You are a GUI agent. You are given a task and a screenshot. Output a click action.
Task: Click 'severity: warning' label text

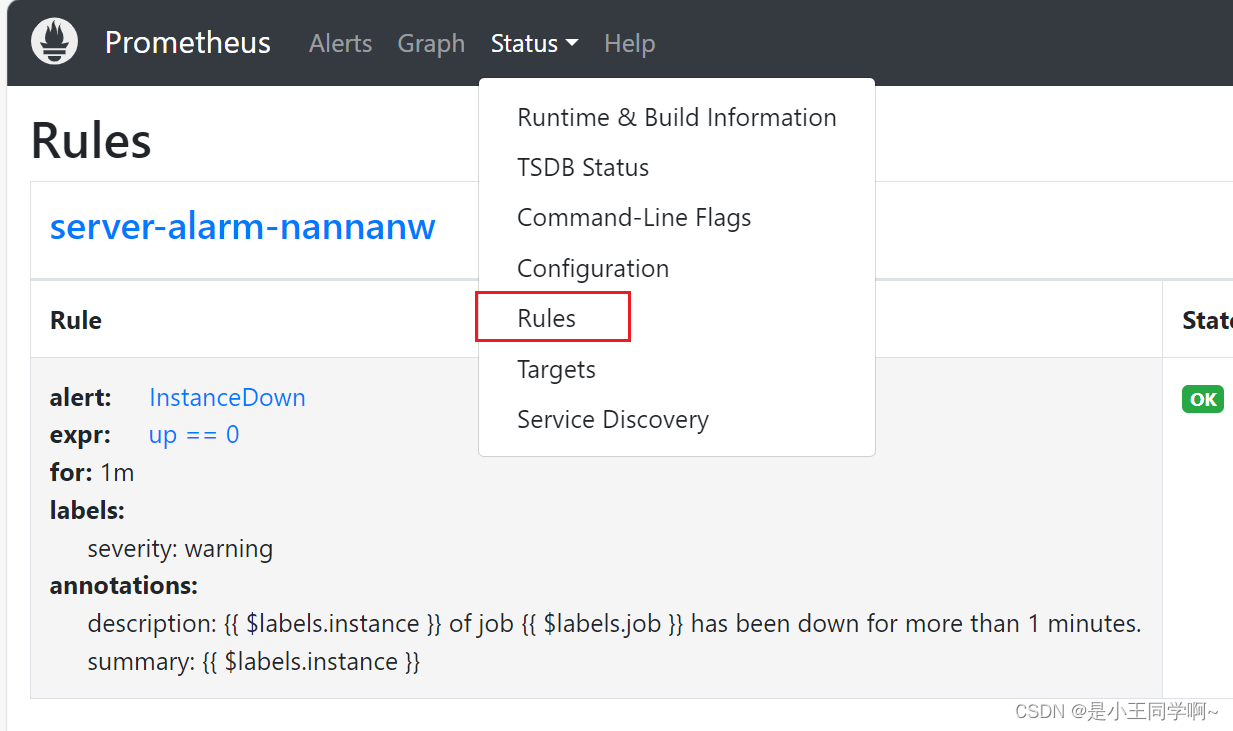tap(180, 549)
